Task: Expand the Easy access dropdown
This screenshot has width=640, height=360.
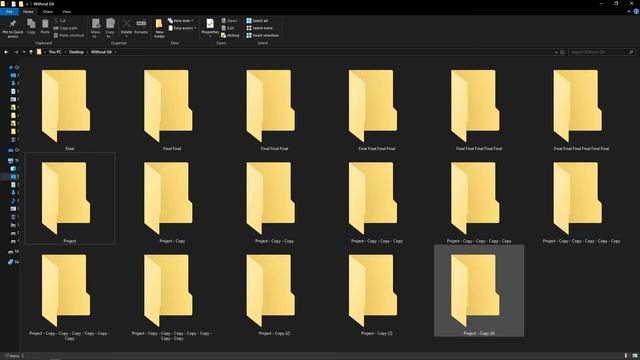Action: tap(182, 28)
